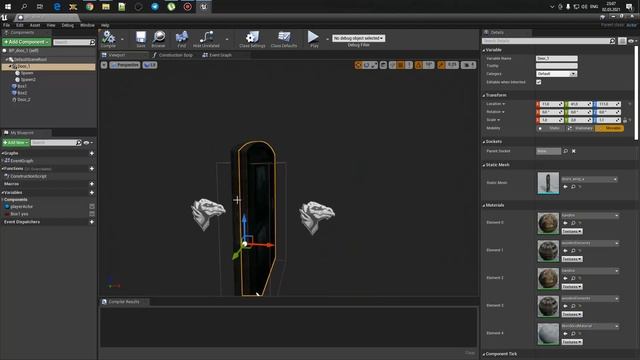This screenshot has height=360, width=640.
Task: Open the Category dropdown set to Default
Action: (x=556, y=74)
